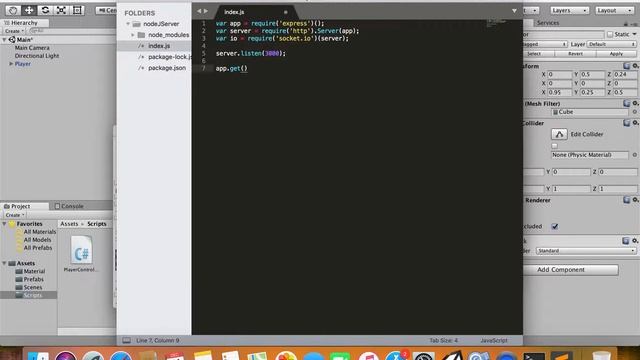
Task: Click JavaScript syntax in status bar
Action: coord(493,340)
